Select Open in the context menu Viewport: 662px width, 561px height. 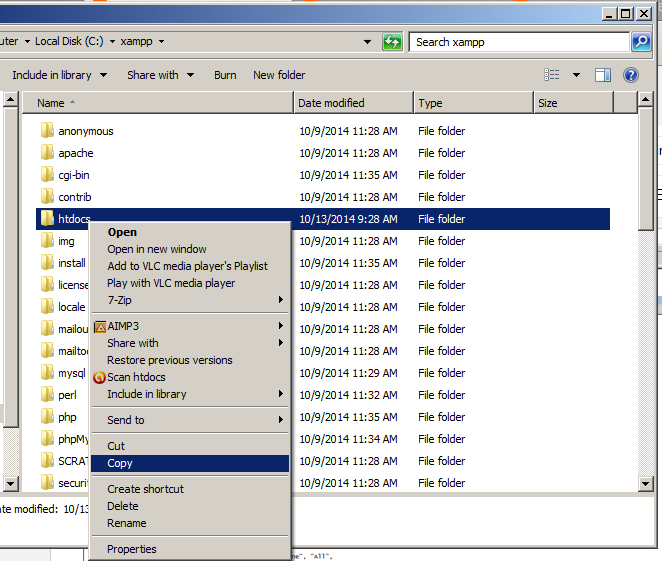coord(190,232)
